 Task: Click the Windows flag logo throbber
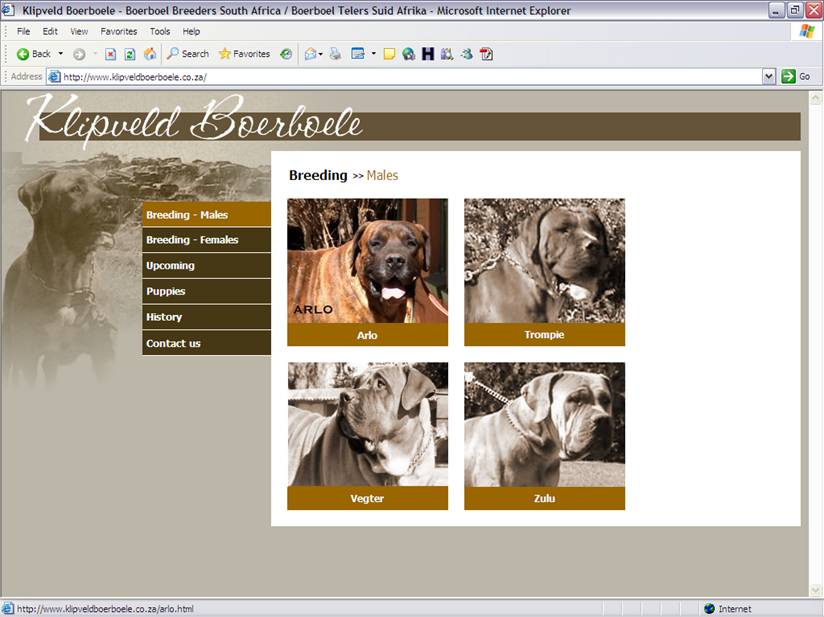coord(807,32)
